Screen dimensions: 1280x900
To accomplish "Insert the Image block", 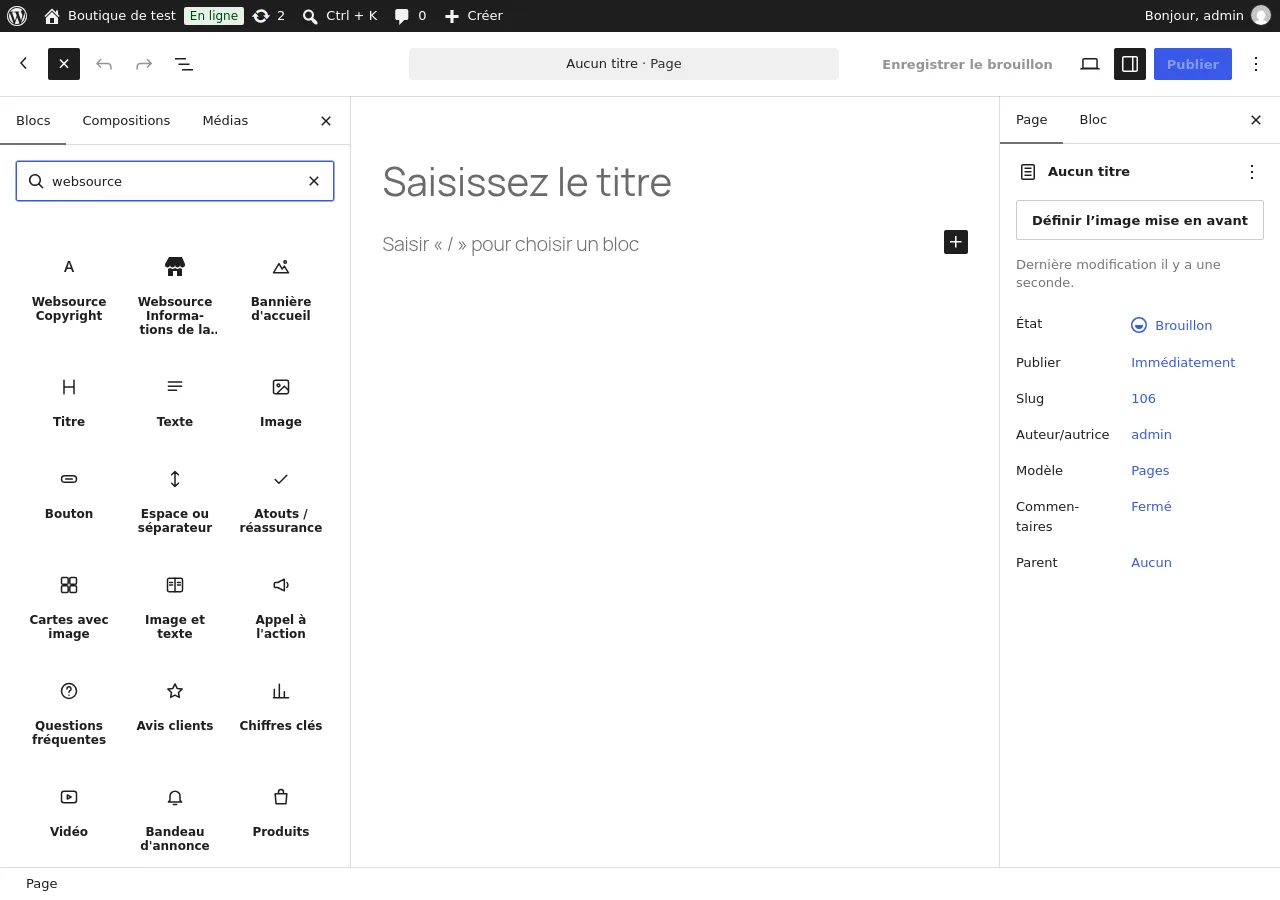I will [281, 402].
